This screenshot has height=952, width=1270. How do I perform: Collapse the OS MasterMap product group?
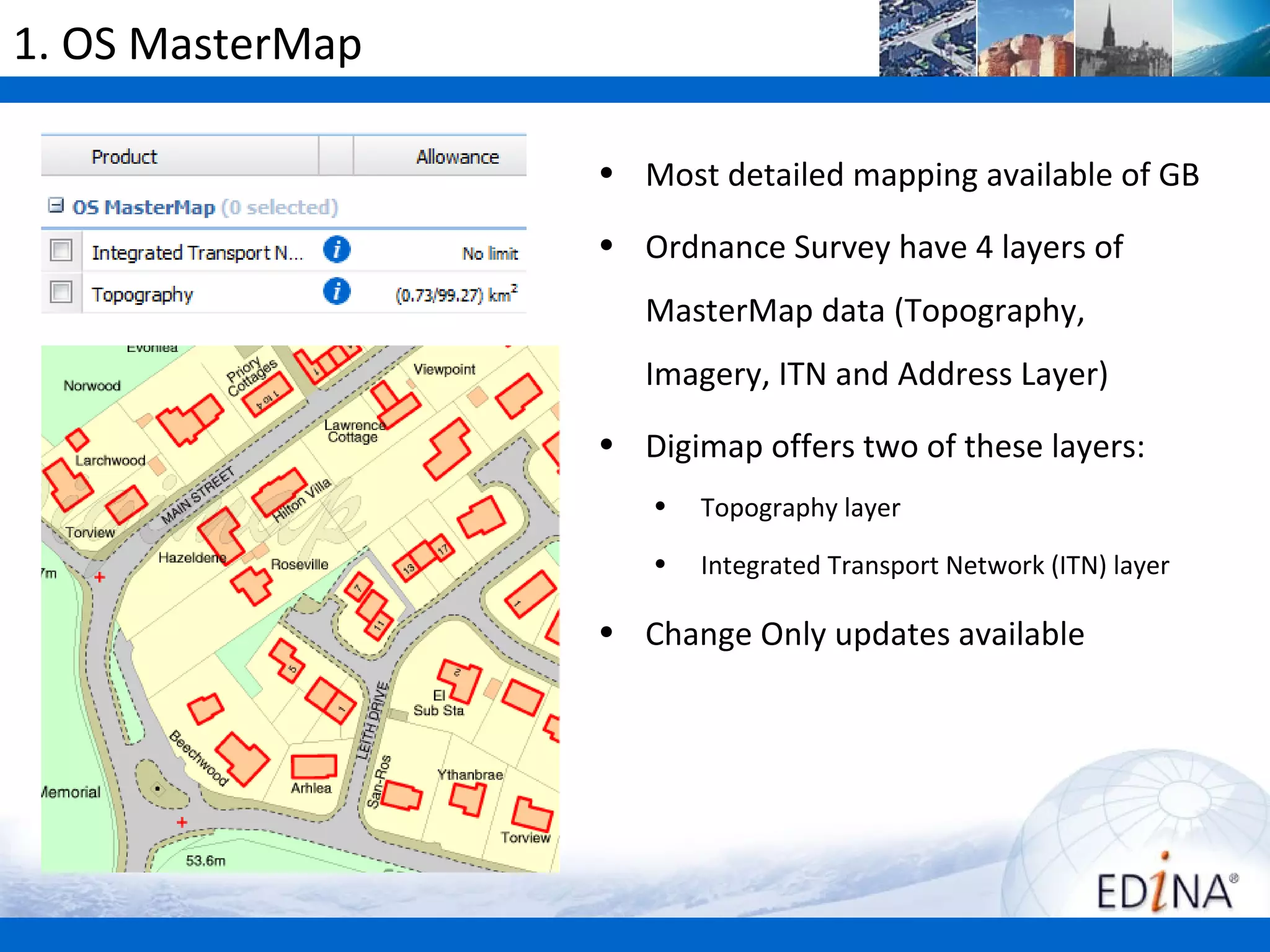pos(56,205)
